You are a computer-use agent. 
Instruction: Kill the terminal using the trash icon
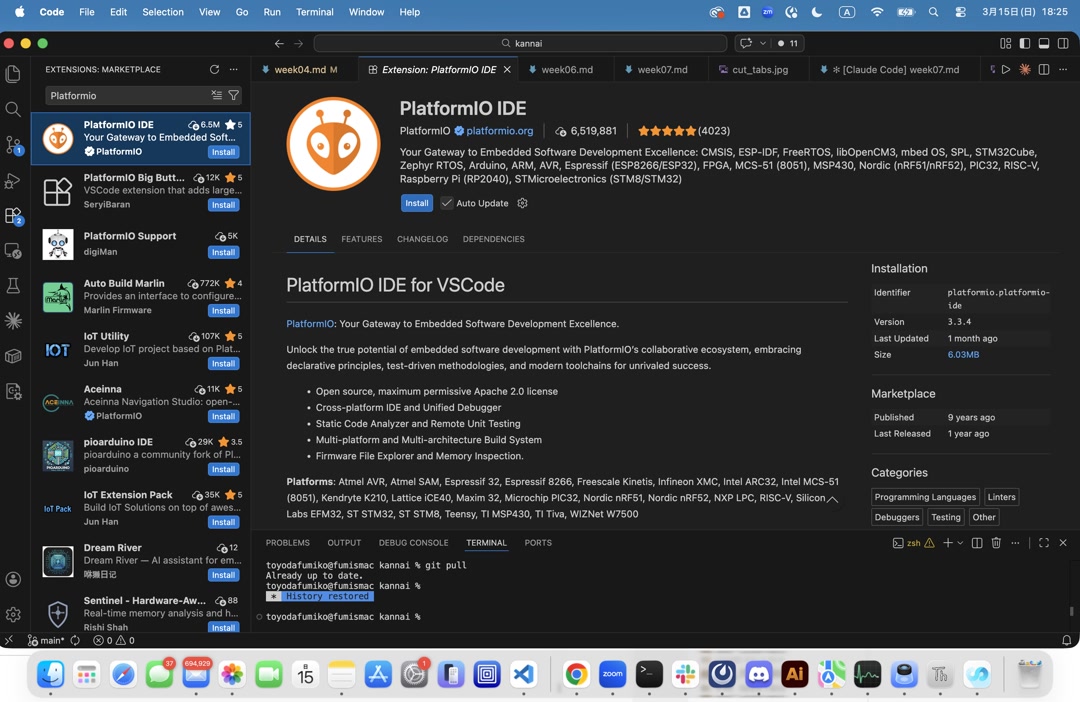coord(996,543)
